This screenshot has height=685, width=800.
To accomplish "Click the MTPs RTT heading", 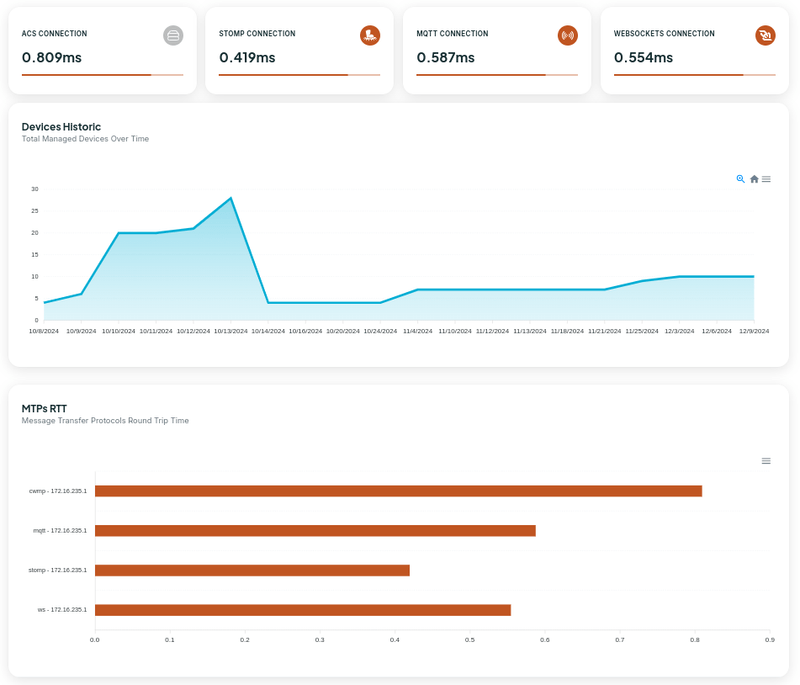I will click(44, 409).
